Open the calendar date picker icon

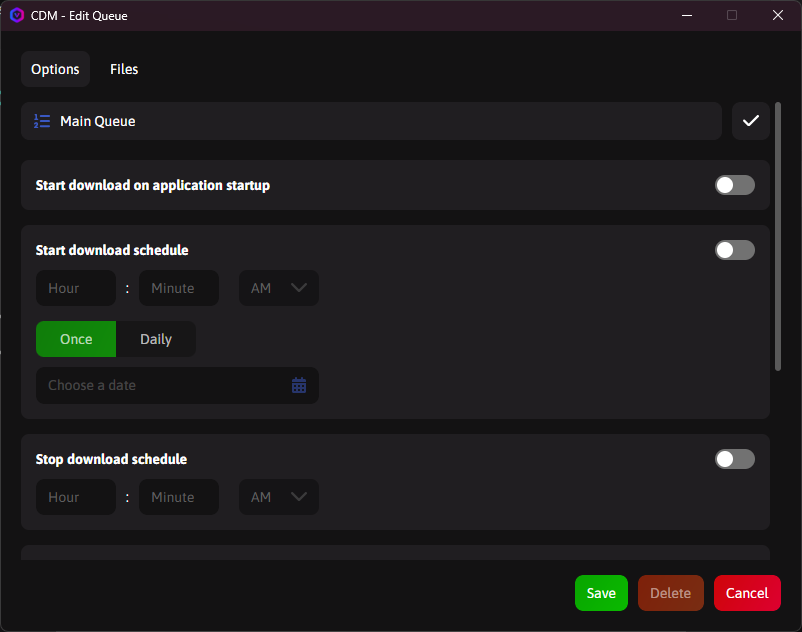click(299, 385)
